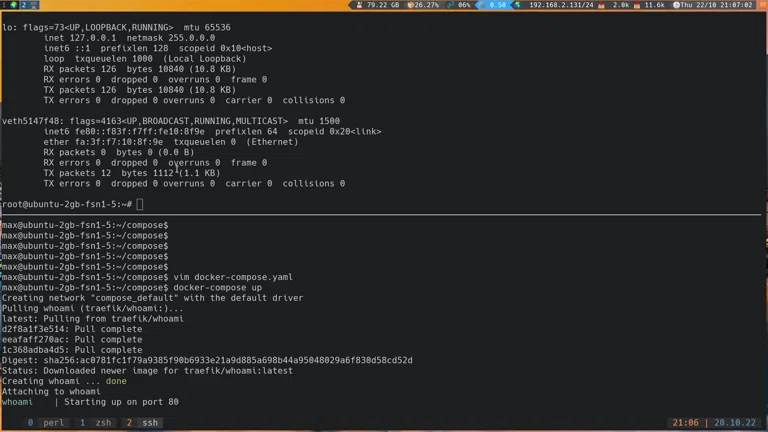This screenshot has height=432, width=768.
Task: Click the 21:06 time in tmux status bar
Action: (x=685, y=423)
